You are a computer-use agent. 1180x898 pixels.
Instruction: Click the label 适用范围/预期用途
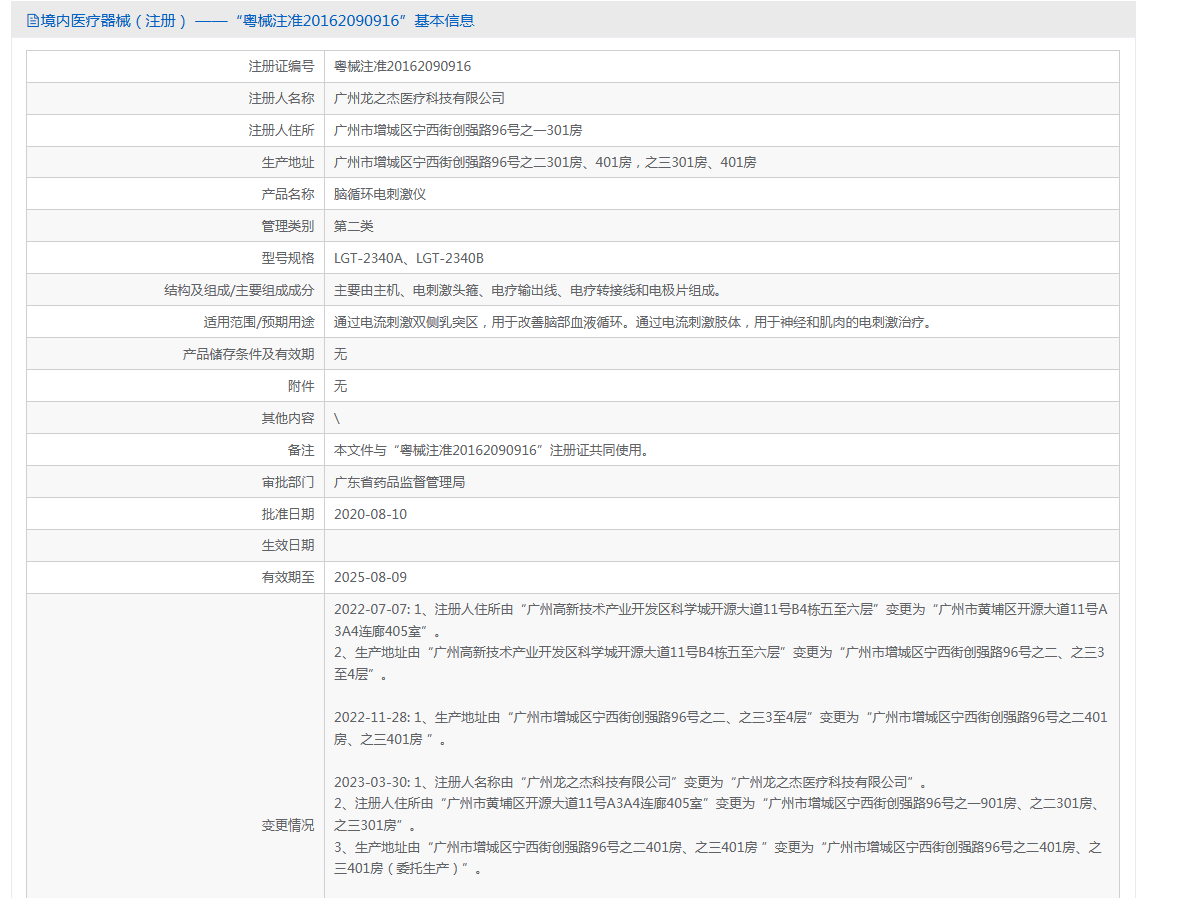click(x=259, y=322)
